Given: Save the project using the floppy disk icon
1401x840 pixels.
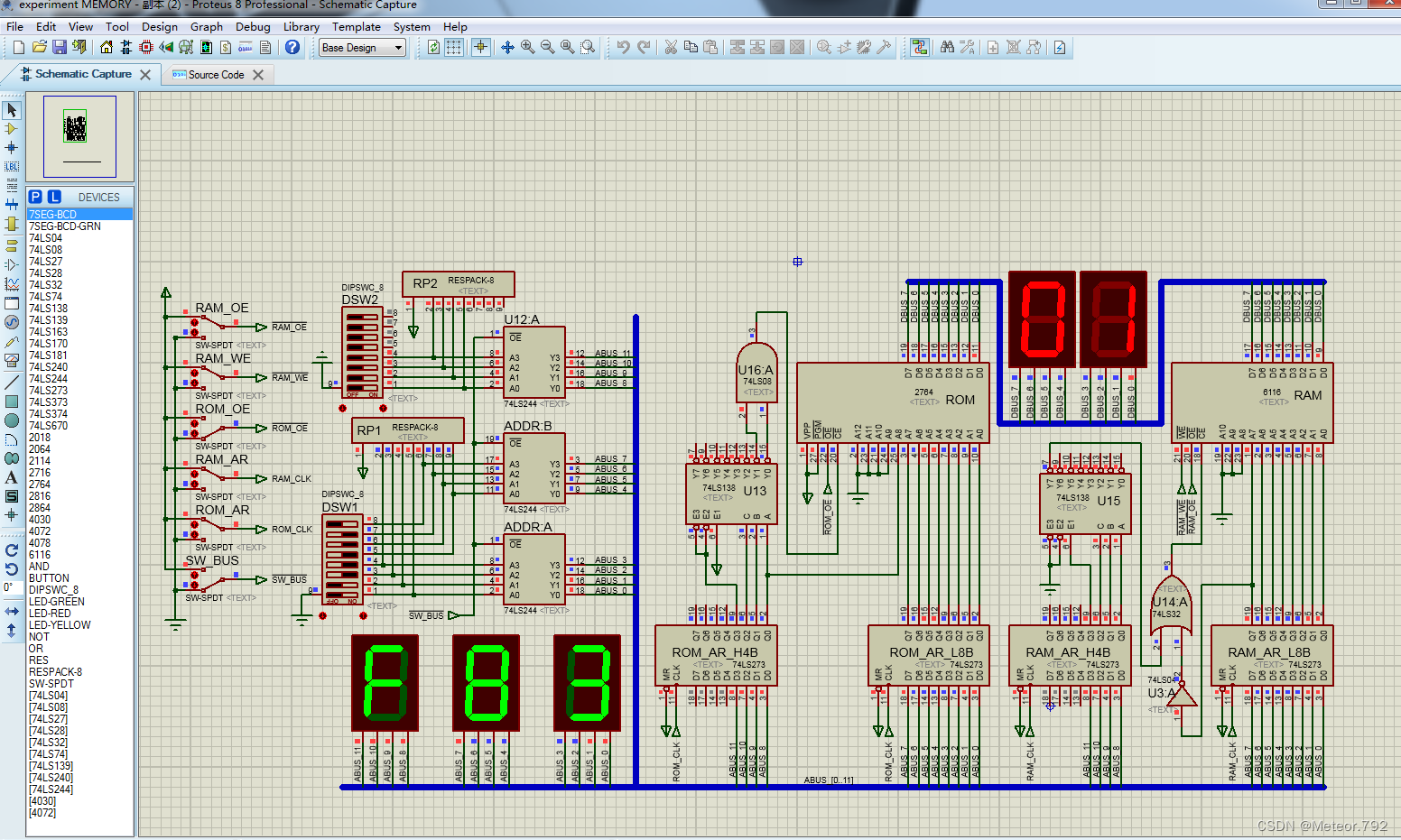Looking at the screenshot, I should [x=59, y=47].
